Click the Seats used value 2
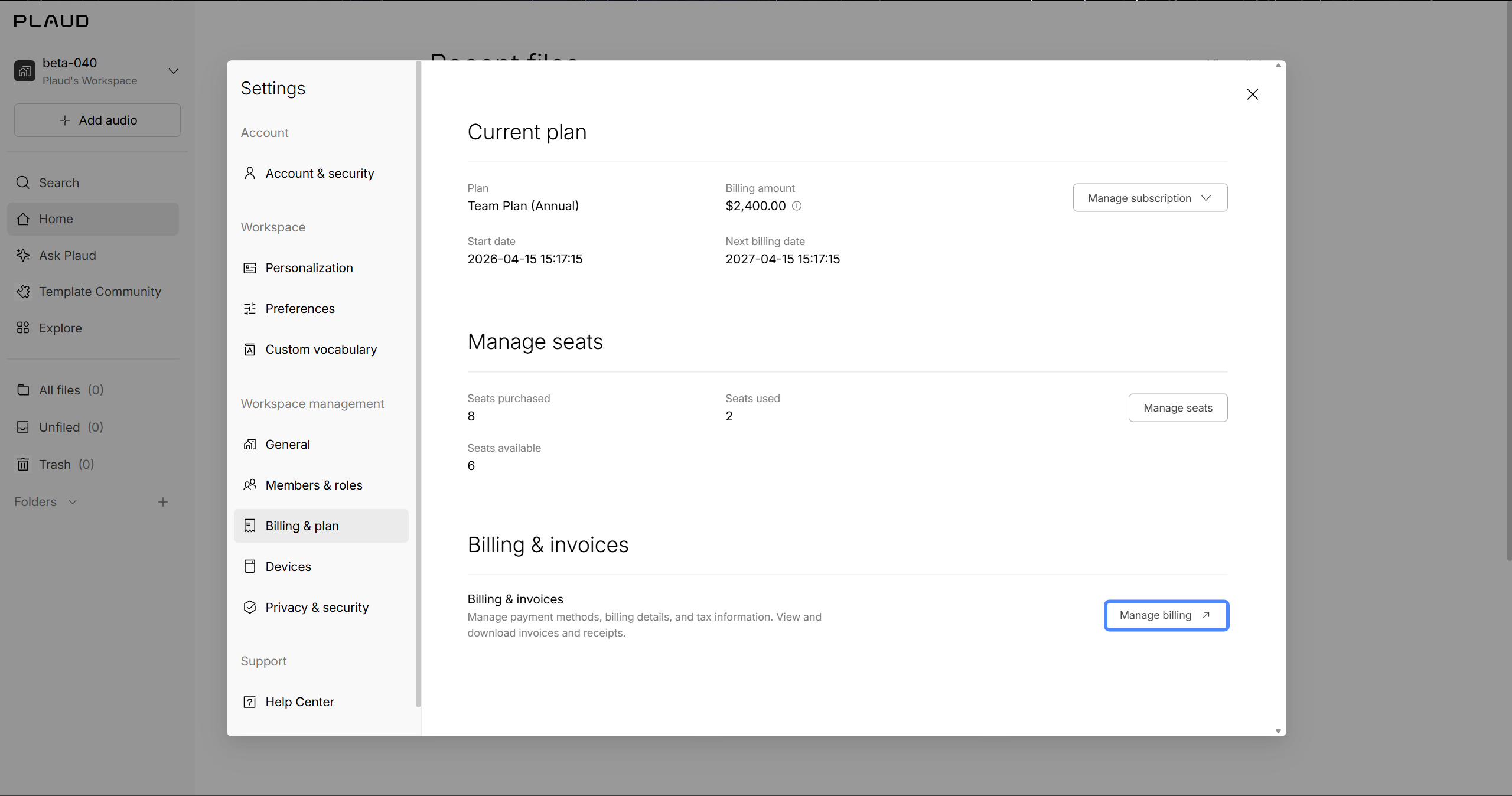This screenshot has width=1512, height=796. point(729,416)
